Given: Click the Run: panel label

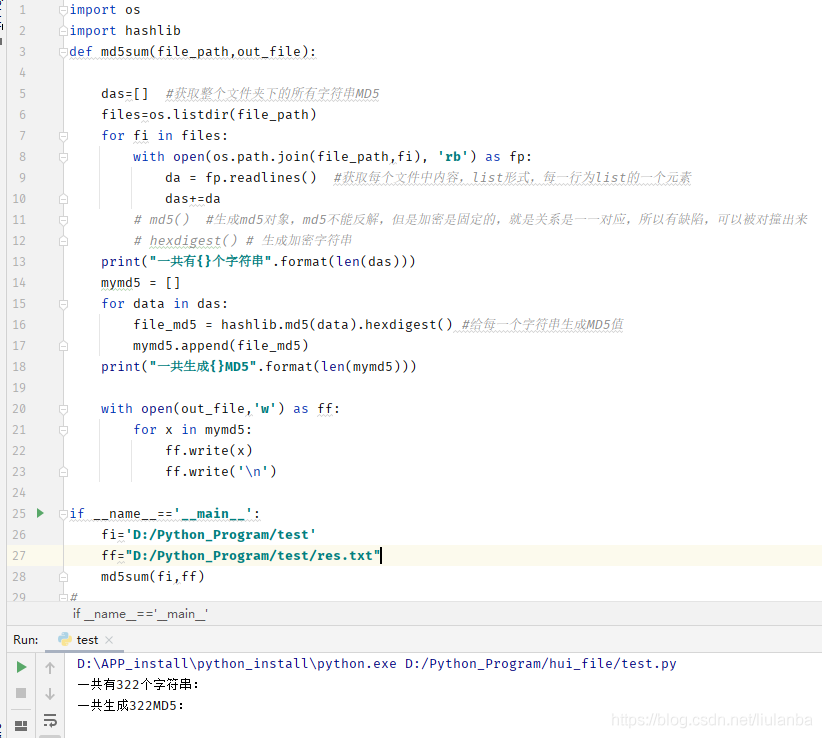Looking at the screenshot, I should [26, 640].
